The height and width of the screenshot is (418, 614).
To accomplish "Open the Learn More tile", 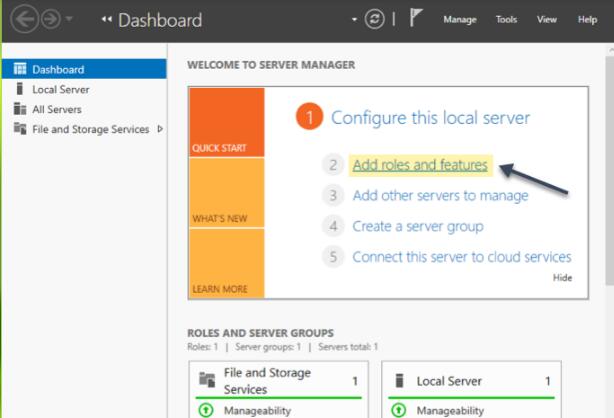I will pos(227,263).
